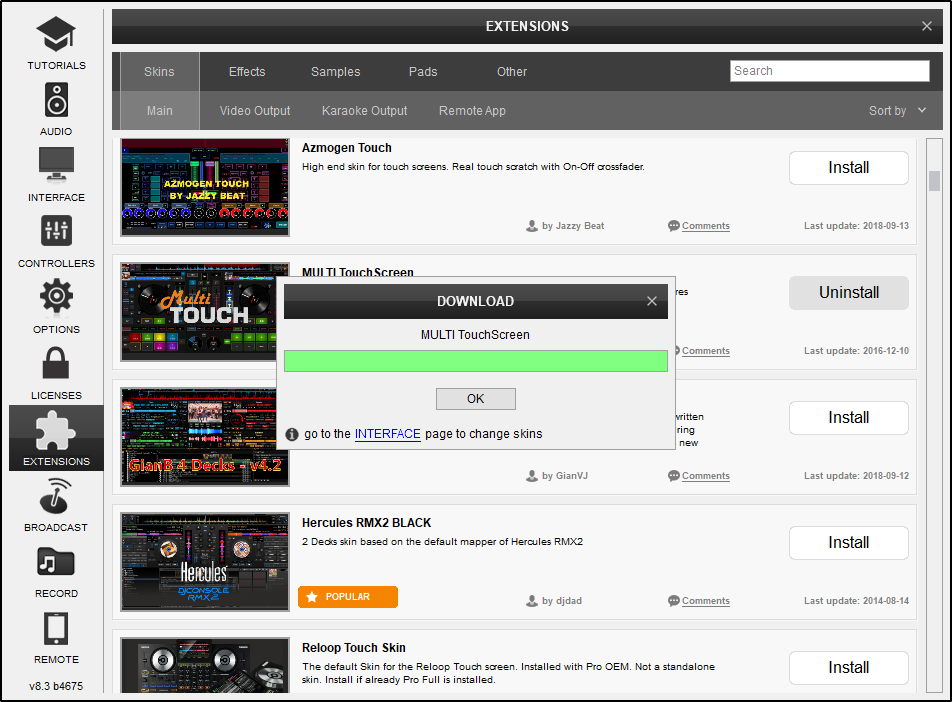The width and height of the screenshot is (952, 702).
Task: Open the Tutorials section
Action: click(56, 43)
